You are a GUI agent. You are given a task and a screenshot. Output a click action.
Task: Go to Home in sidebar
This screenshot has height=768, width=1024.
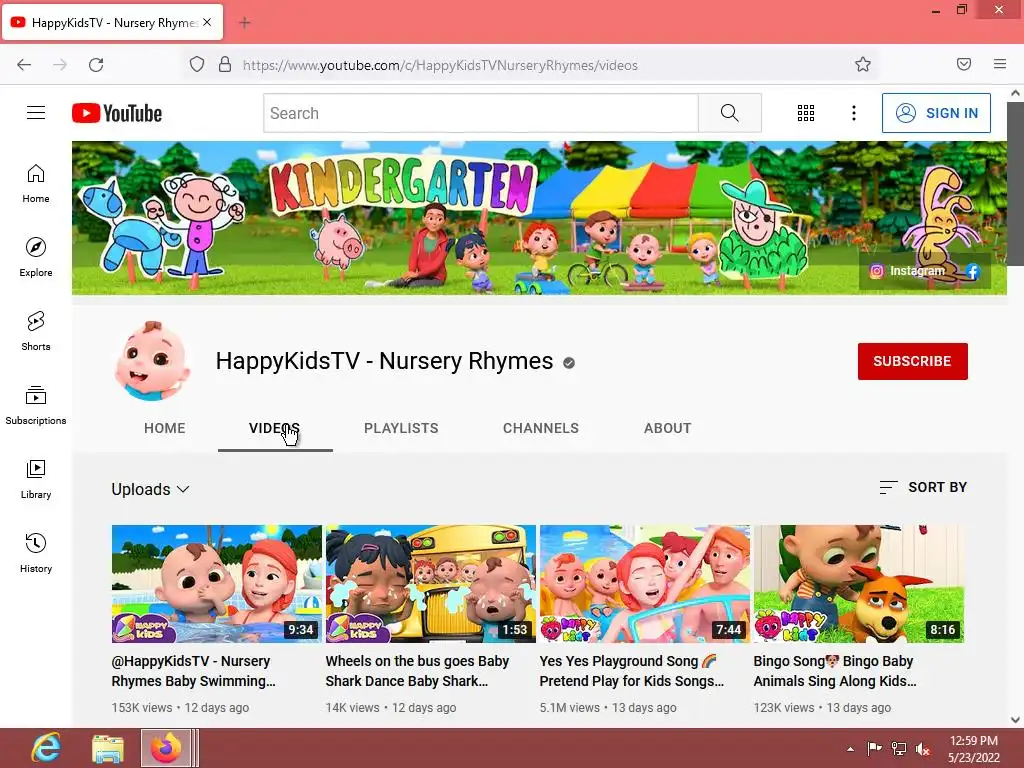click(x=36, y=184)
